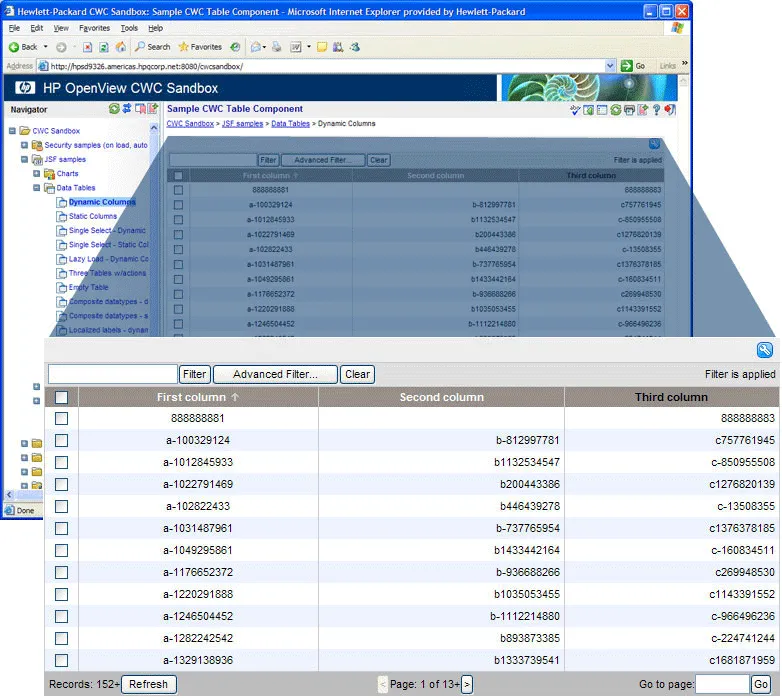Click the wrench settings icon in enlarged table
Image resolution: width=782 pixels, height=698 pixels.
[x=765, y=350]
